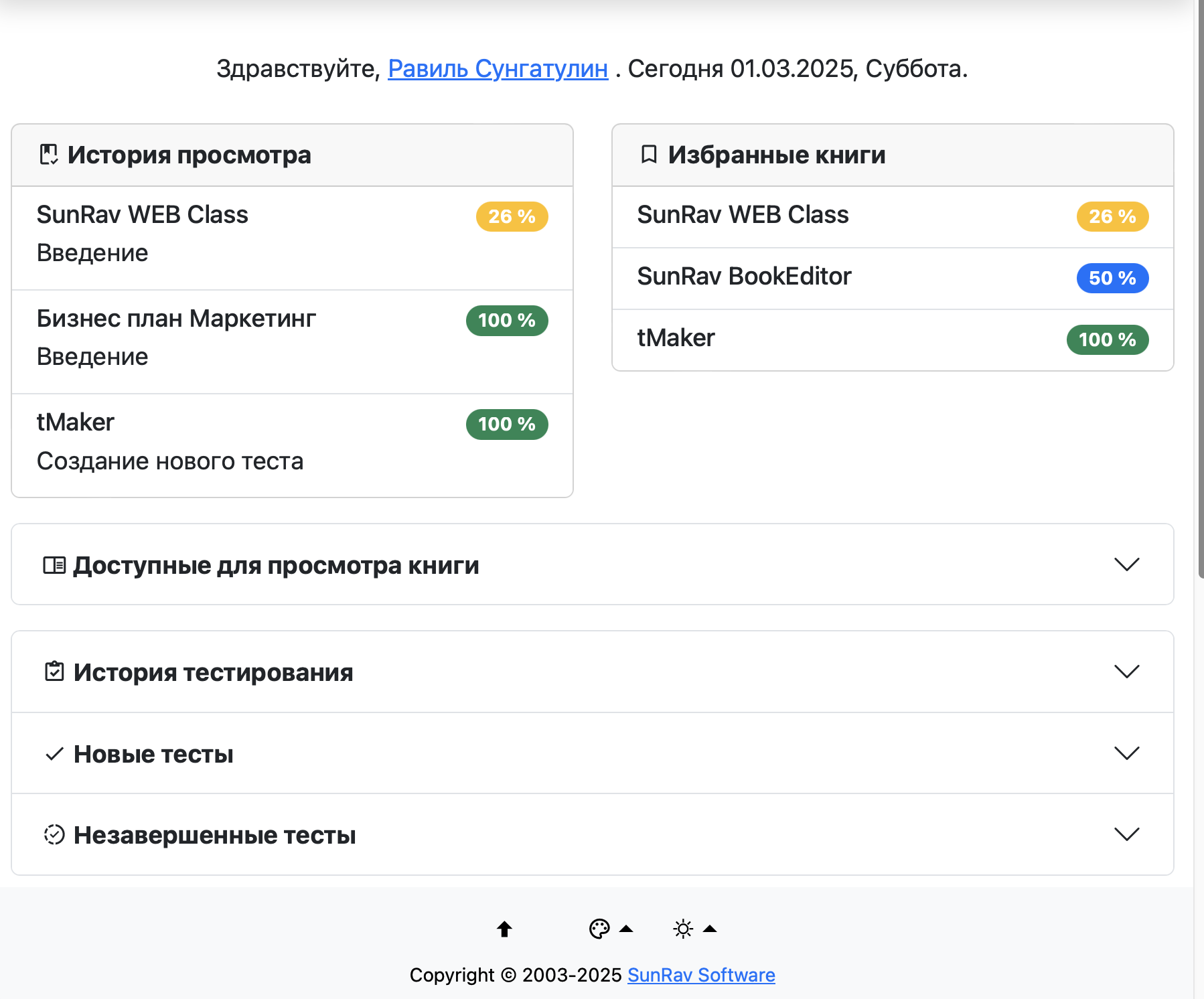The height and width of the screenshot is (999, 1204).
Task: Click the dashed circle icon beside Незавершенные тесты
Action: [54, 835]
